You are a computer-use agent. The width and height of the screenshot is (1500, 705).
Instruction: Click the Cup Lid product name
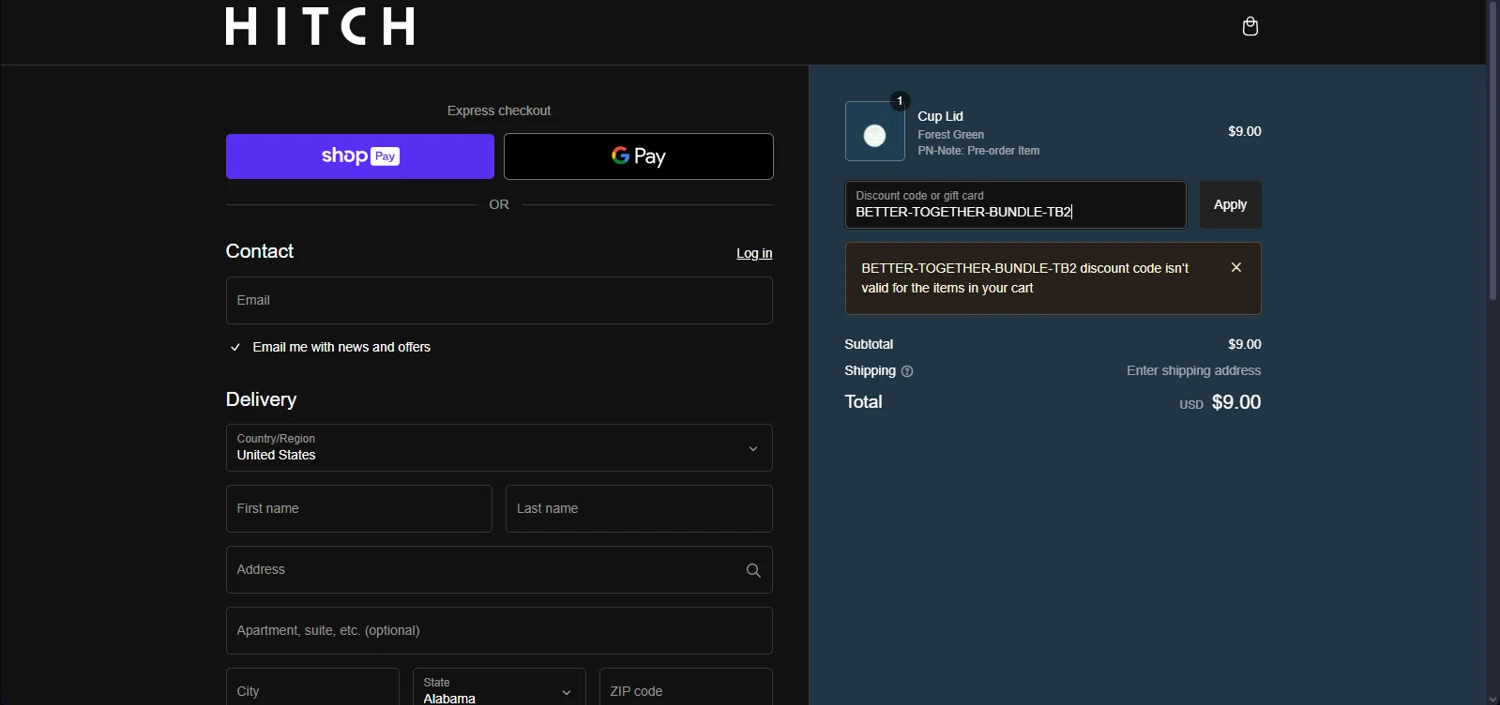click(x=940, y=116)
